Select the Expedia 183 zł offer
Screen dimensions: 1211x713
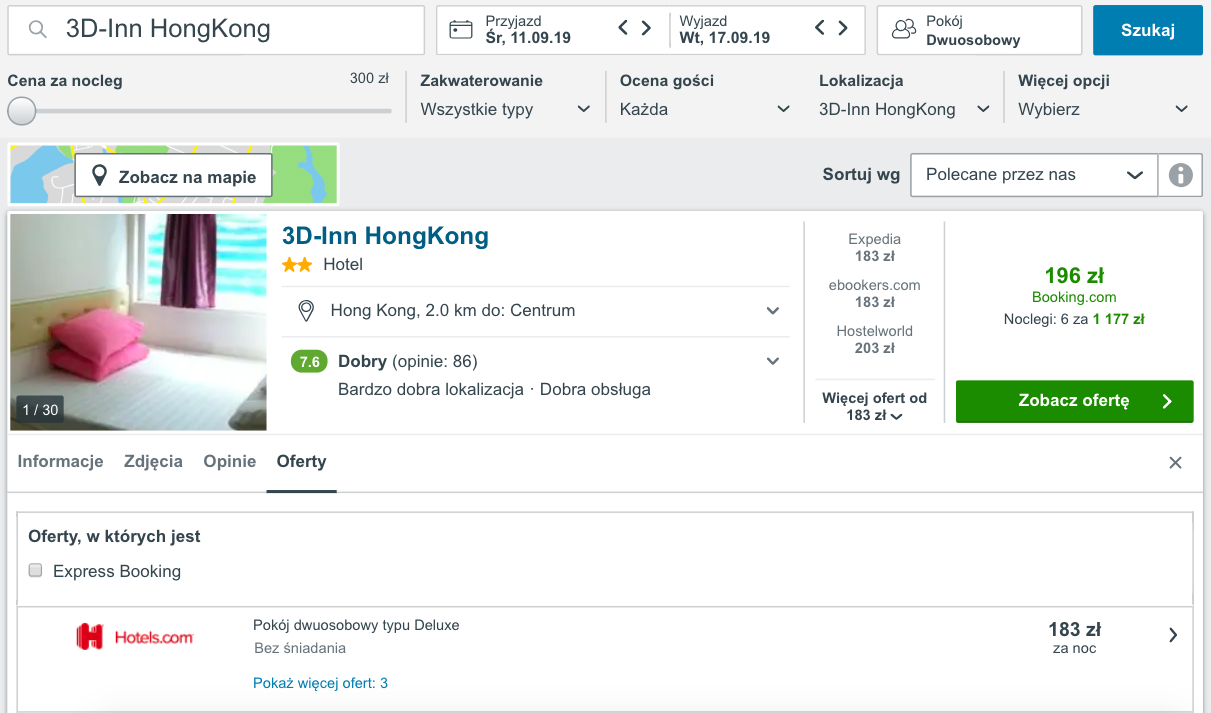pos(874,248)
